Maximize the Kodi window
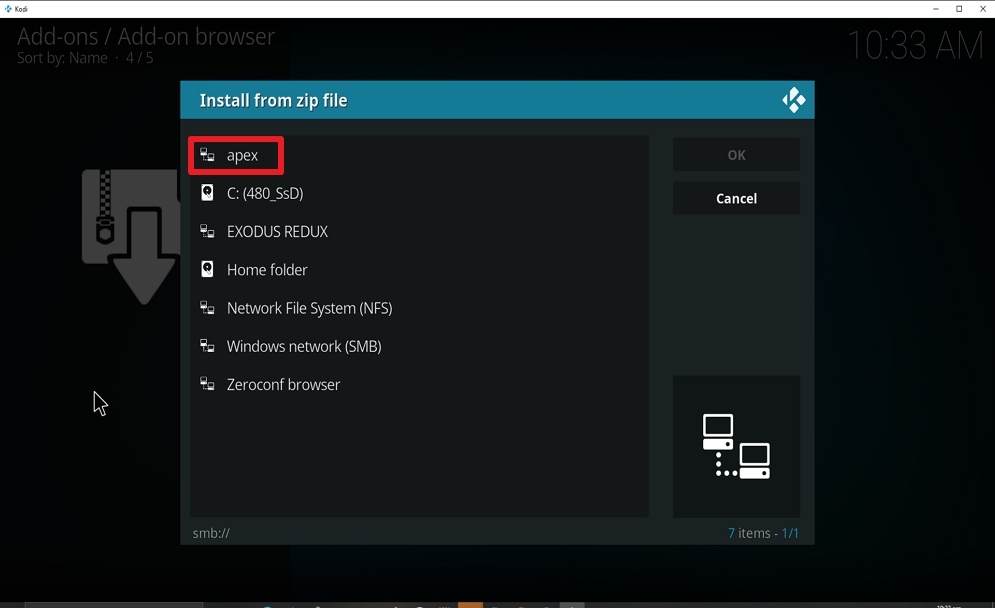The height and width of the screenshot is (608, 995). (959, 9)
